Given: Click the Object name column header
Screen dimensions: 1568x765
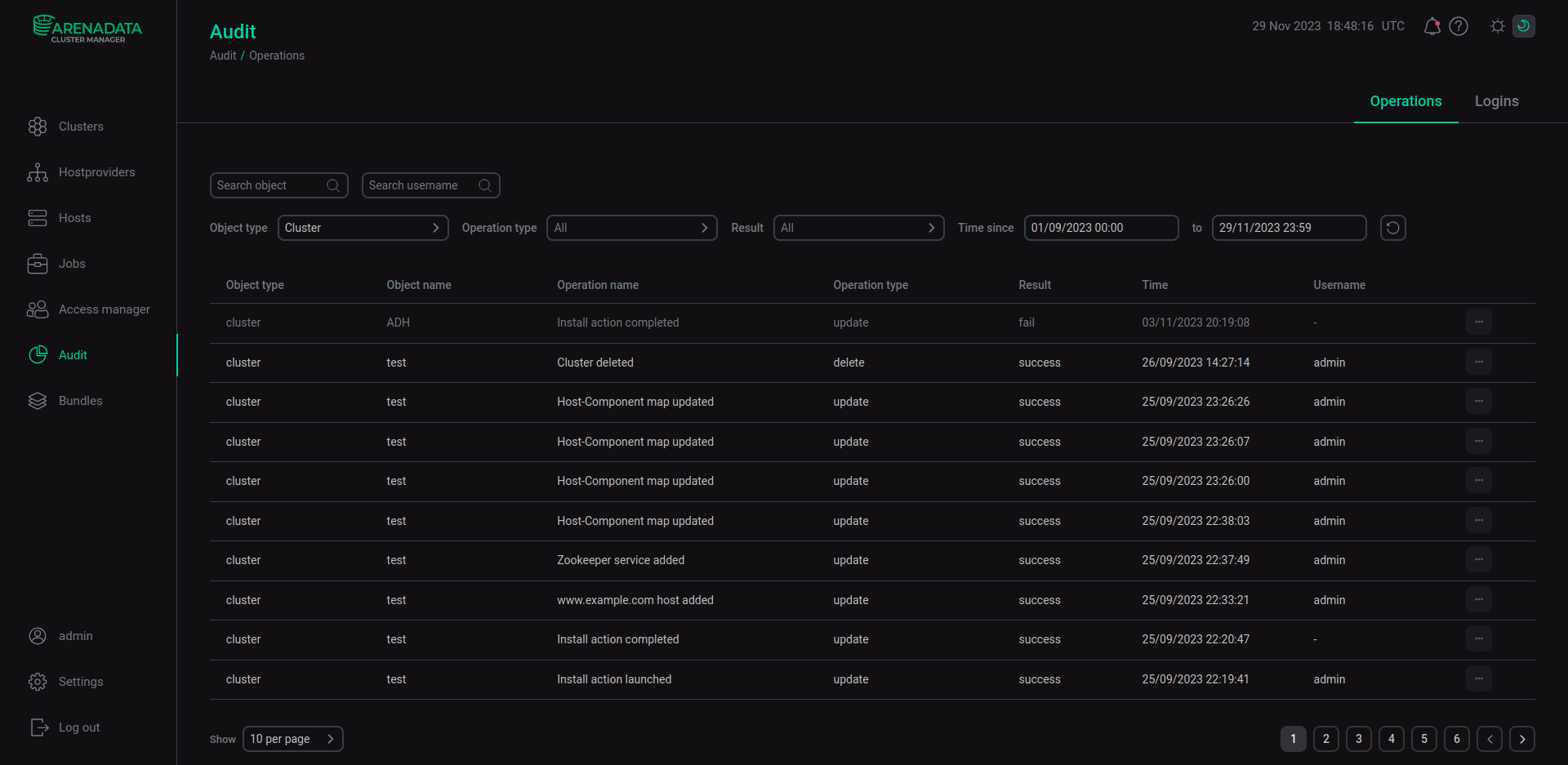Looking at the screenshot, I should [419, 285].
